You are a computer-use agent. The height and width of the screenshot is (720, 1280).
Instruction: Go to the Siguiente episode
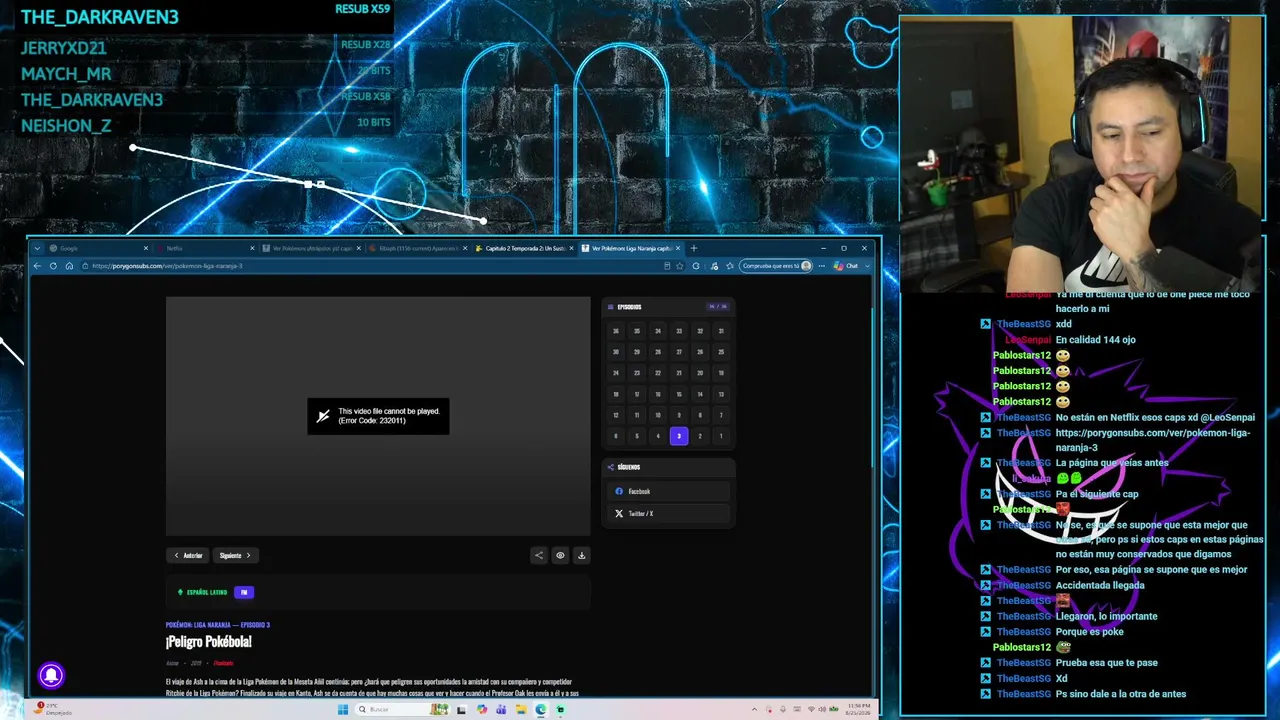coord(235,555)
